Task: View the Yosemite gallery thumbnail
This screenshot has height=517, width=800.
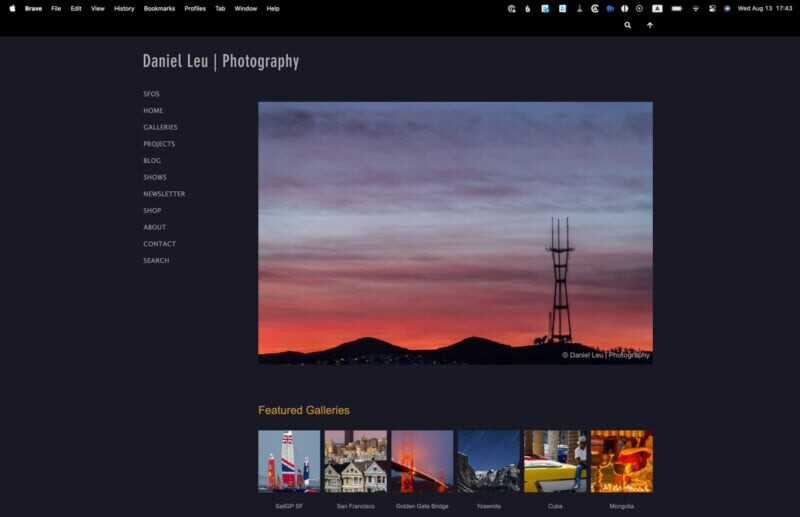Action: pyautogui.click(x=488, y=461)
